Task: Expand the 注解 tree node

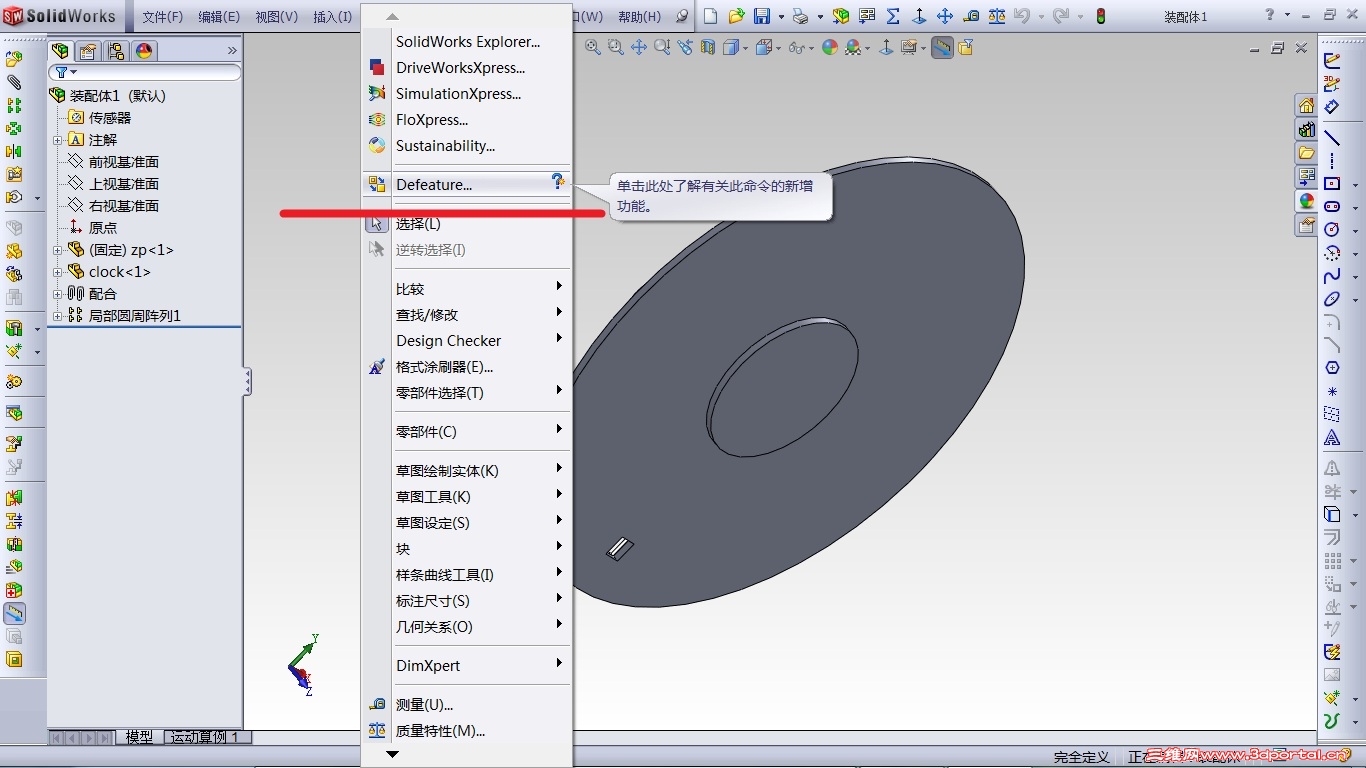Action: coord(58,140)
